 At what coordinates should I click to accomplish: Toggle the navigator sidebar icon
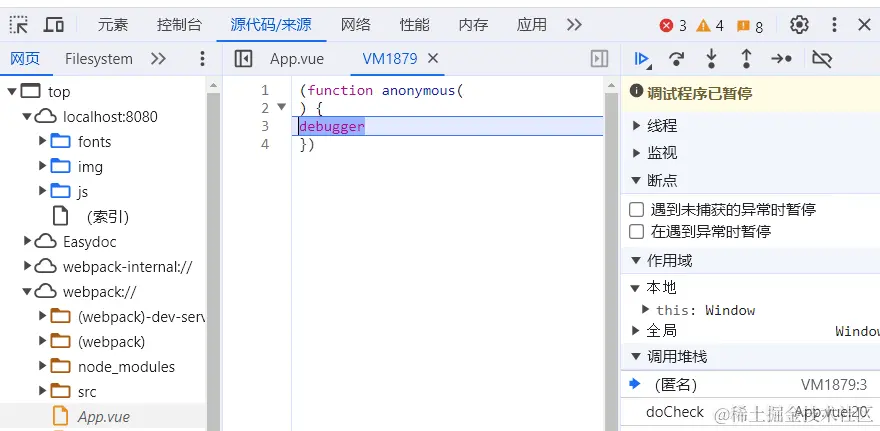tap(243, 58)
